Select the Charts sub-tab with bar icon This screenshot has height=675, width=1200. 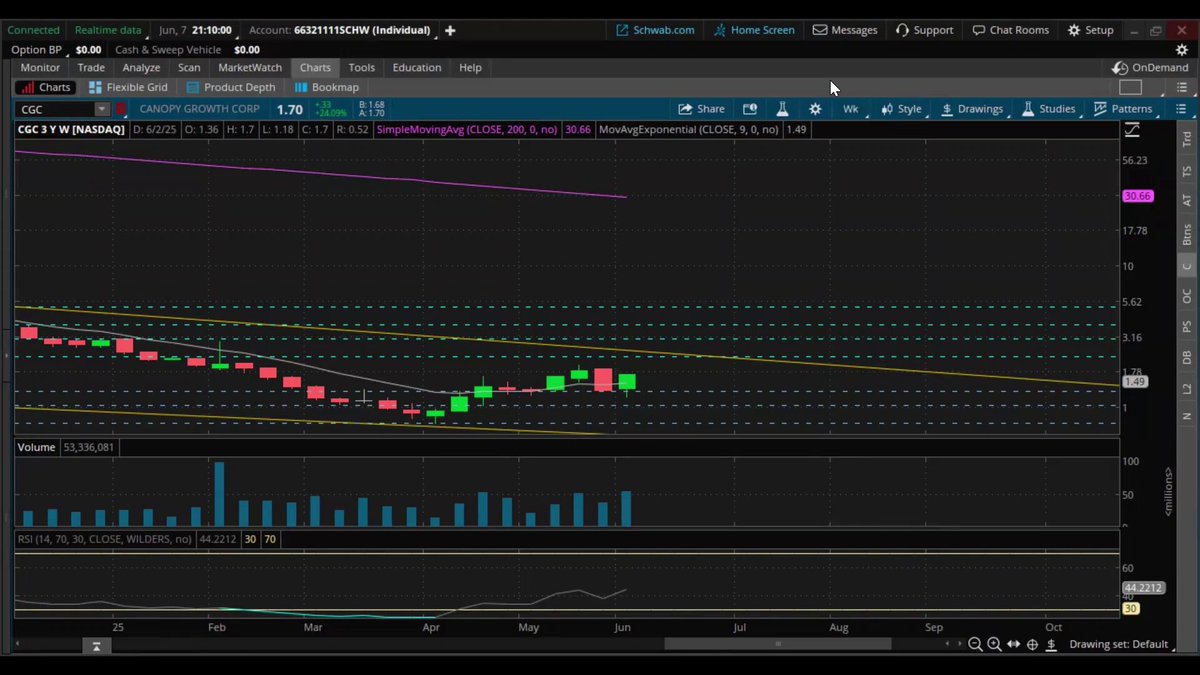point(46,88)
